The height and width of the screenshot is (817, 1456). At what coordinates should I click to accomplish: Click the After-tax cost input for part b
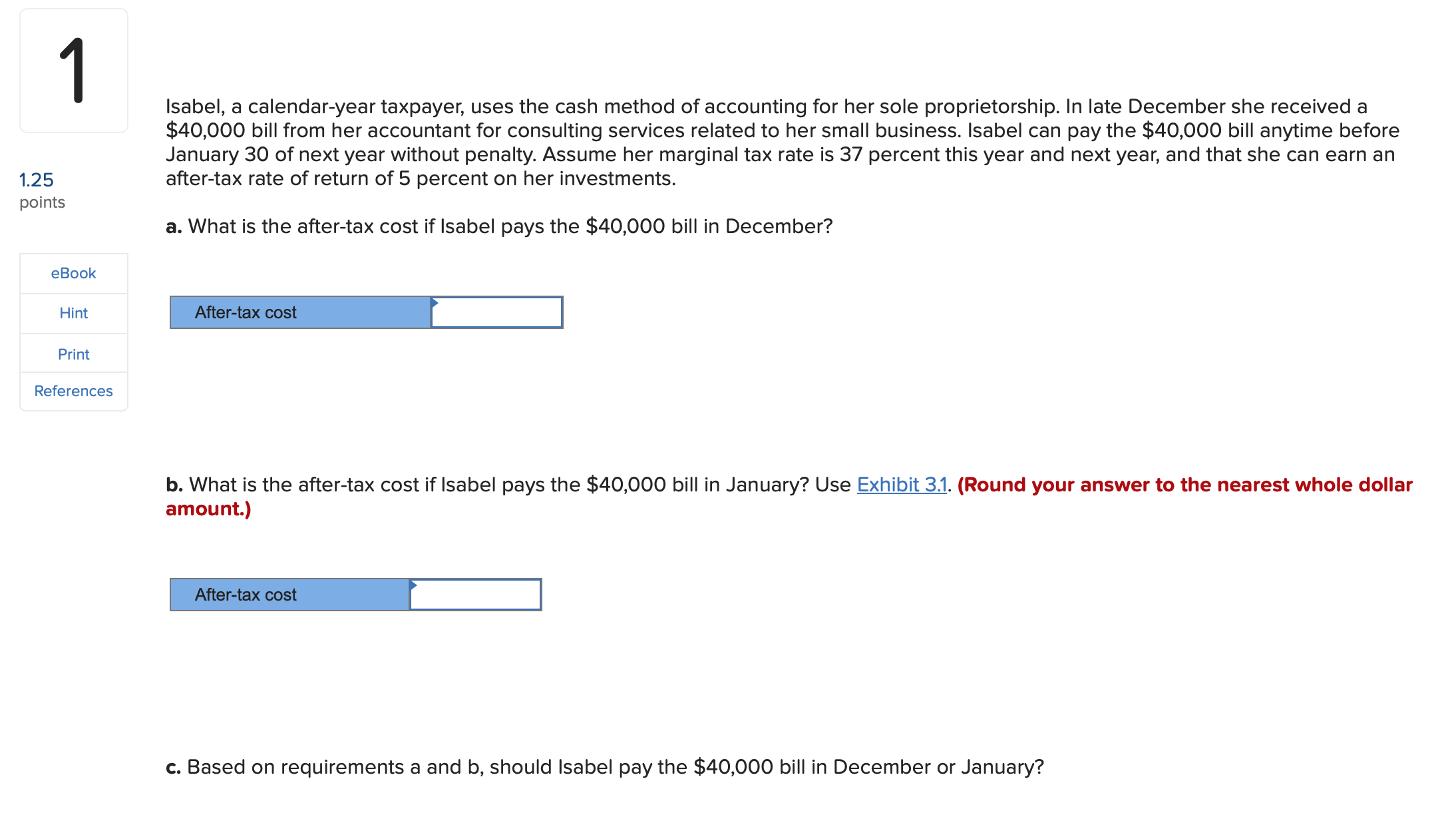(474, 595)
